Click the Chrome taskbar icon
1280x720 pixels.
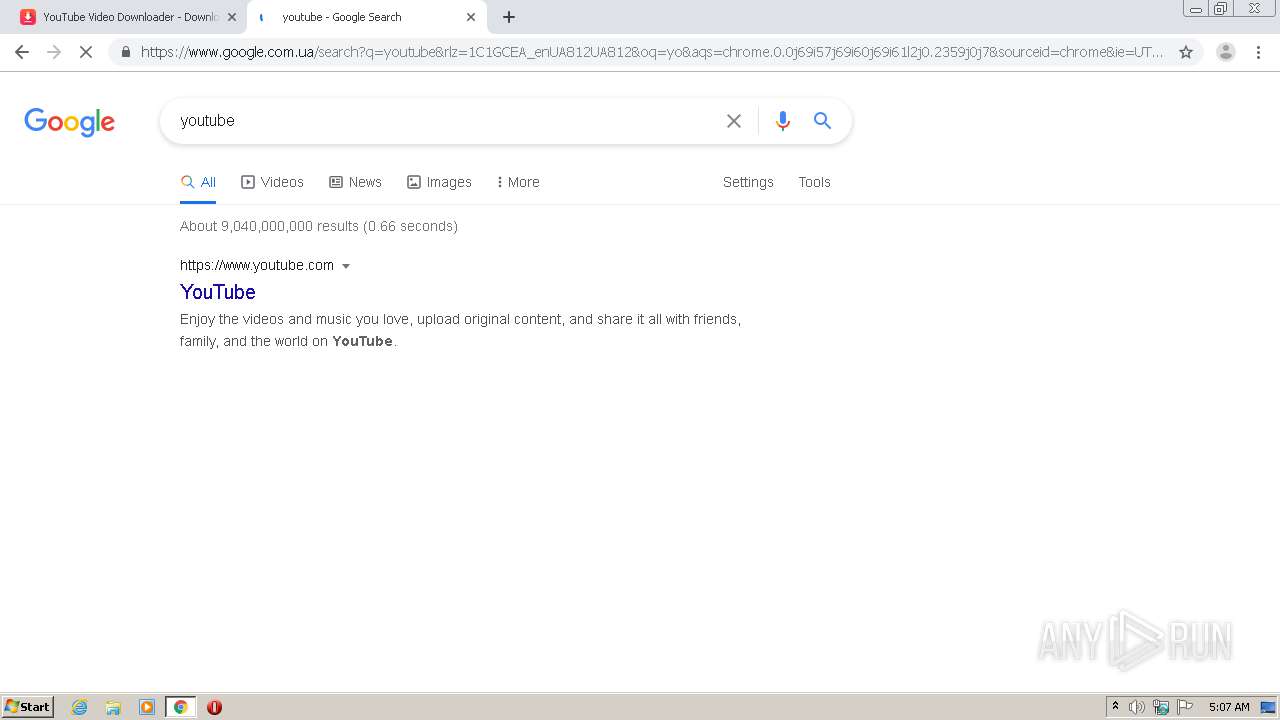click(180, 707)
